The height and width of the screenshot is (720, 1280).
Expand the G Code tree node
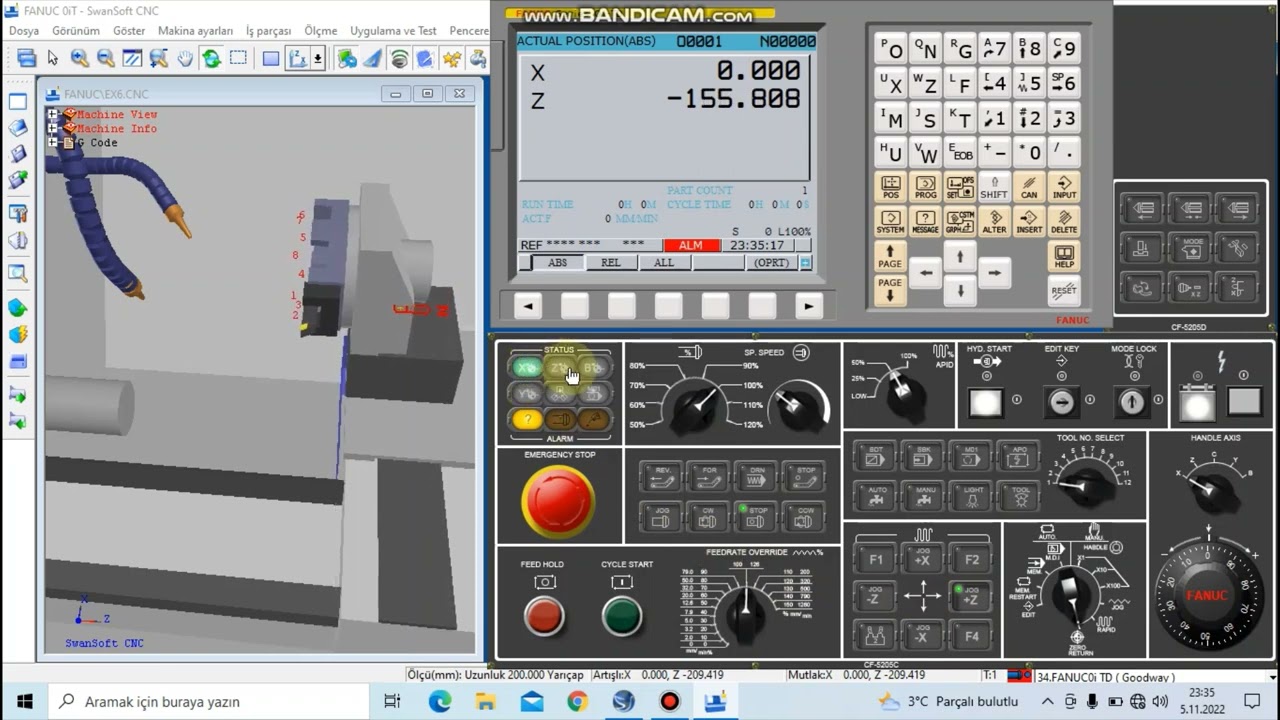(x=53, y=143)
